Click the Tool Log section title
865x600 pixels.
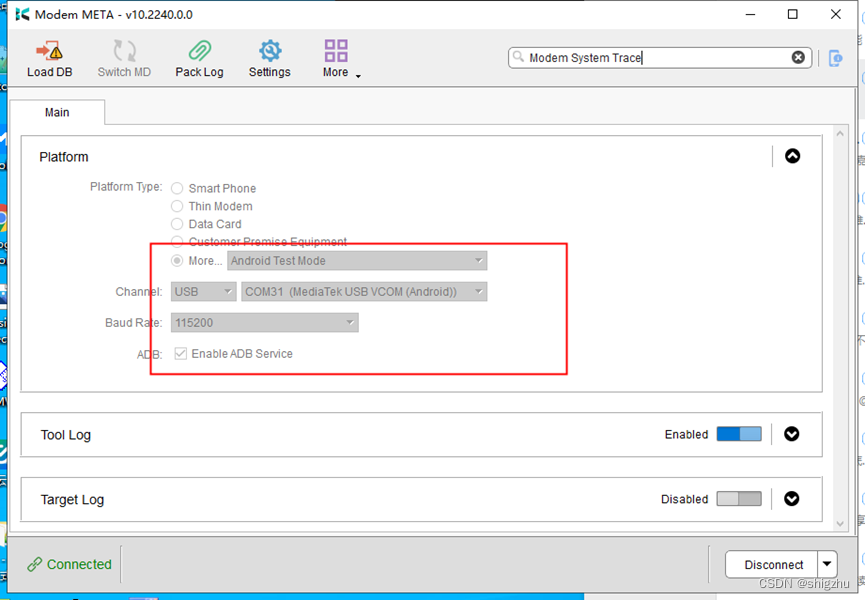(66, 435)
